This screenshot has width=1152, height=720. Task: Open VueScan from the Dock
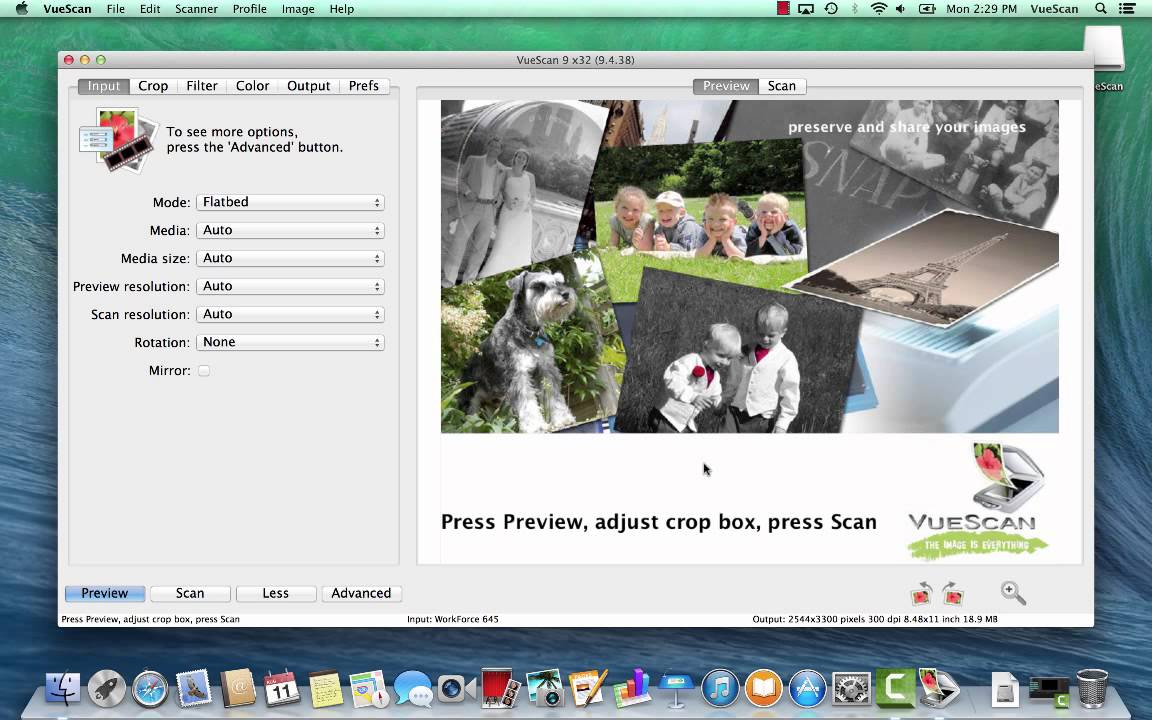[x=939, y=688]
